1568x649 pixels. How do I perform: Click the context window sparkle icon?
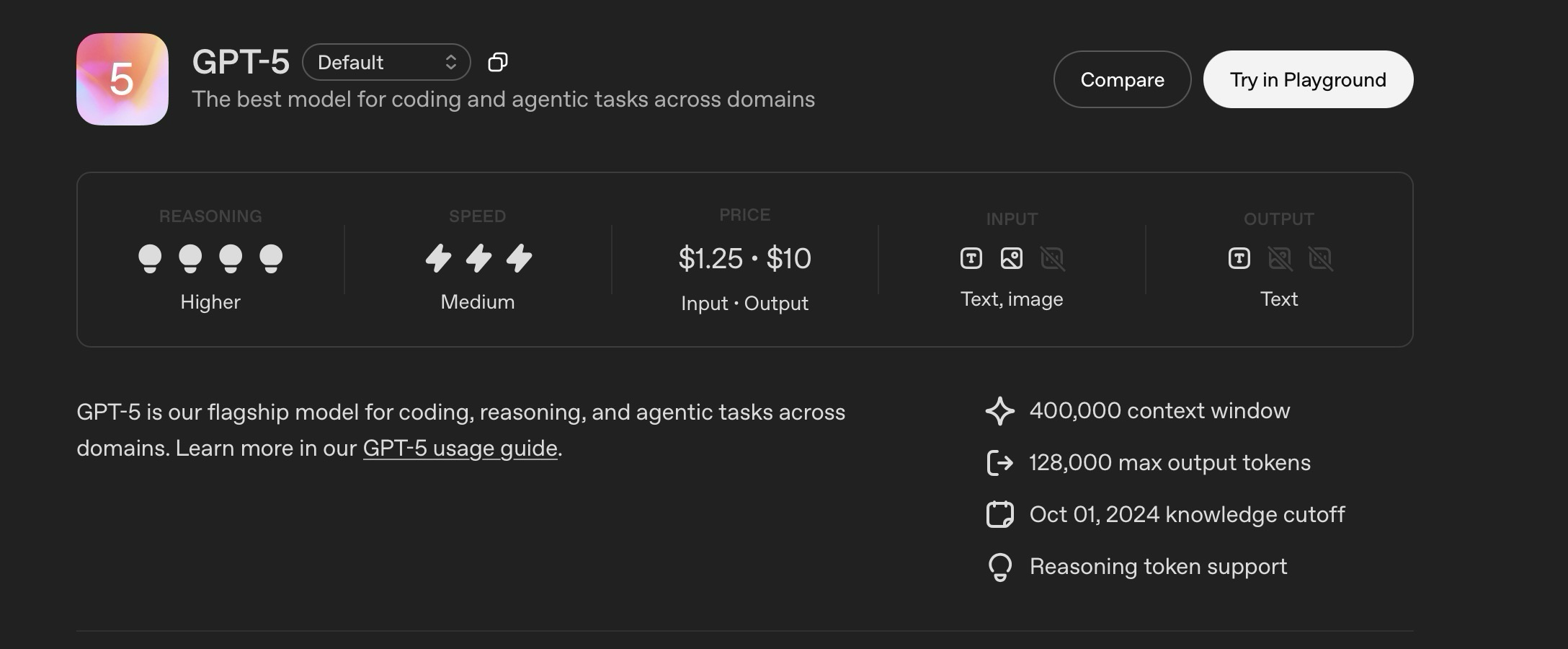coord(999,411)
